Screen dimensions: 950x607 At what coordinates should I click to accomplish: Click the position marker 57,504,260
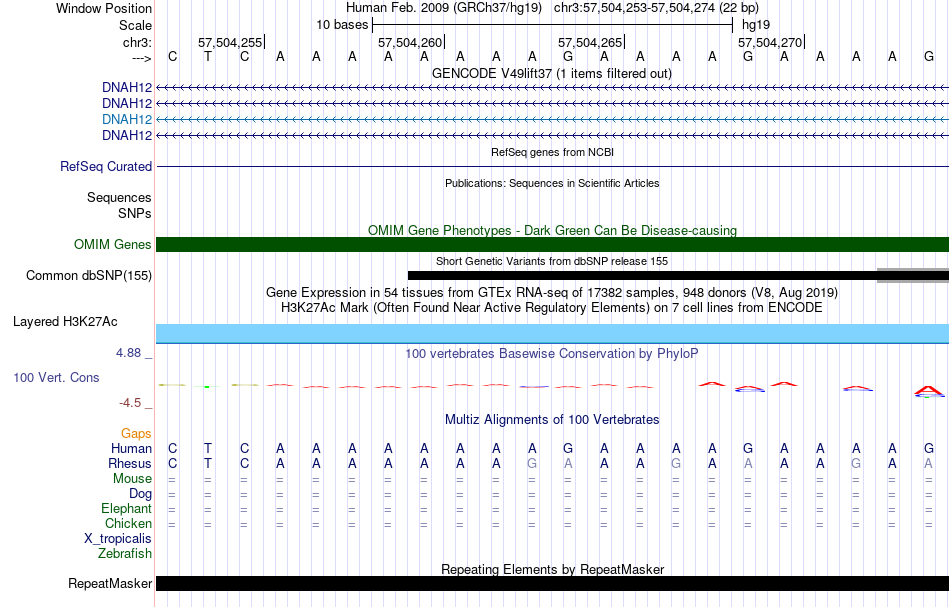410,42
